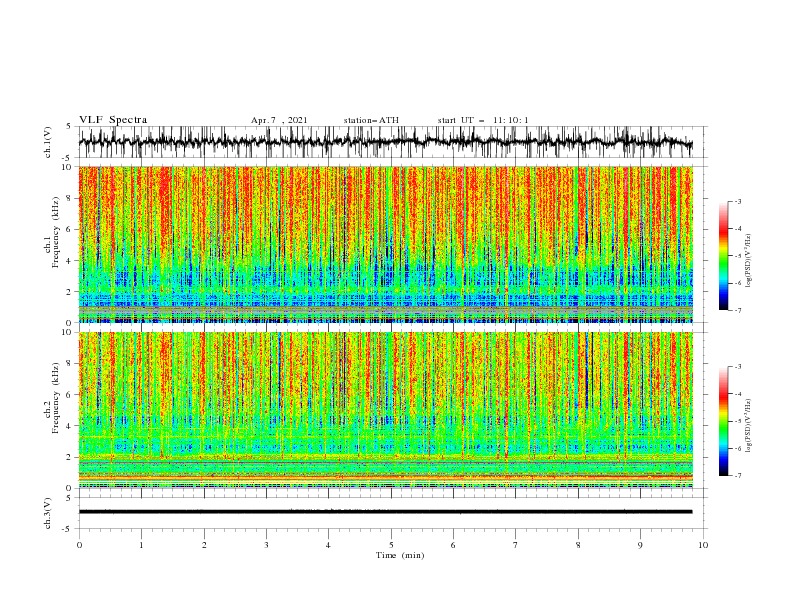
Task: Click time axis tick label '2'
Action: point(204,545)
